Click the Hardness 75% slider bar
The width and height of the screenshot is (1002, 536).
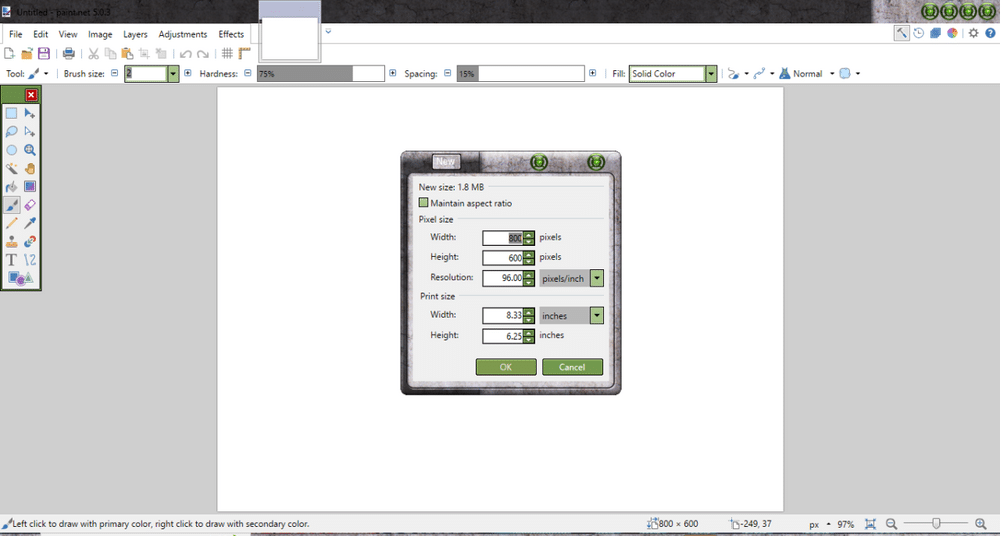pyautogui.click(x=321, y=73)
